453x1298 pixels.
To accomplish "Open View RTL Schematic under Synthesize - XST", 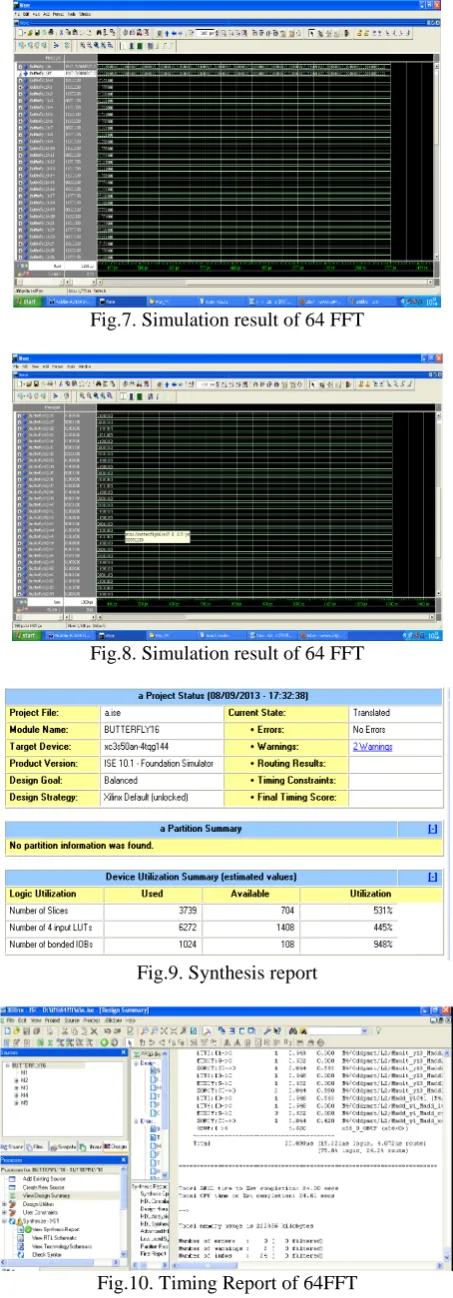I will (54, 1237).
